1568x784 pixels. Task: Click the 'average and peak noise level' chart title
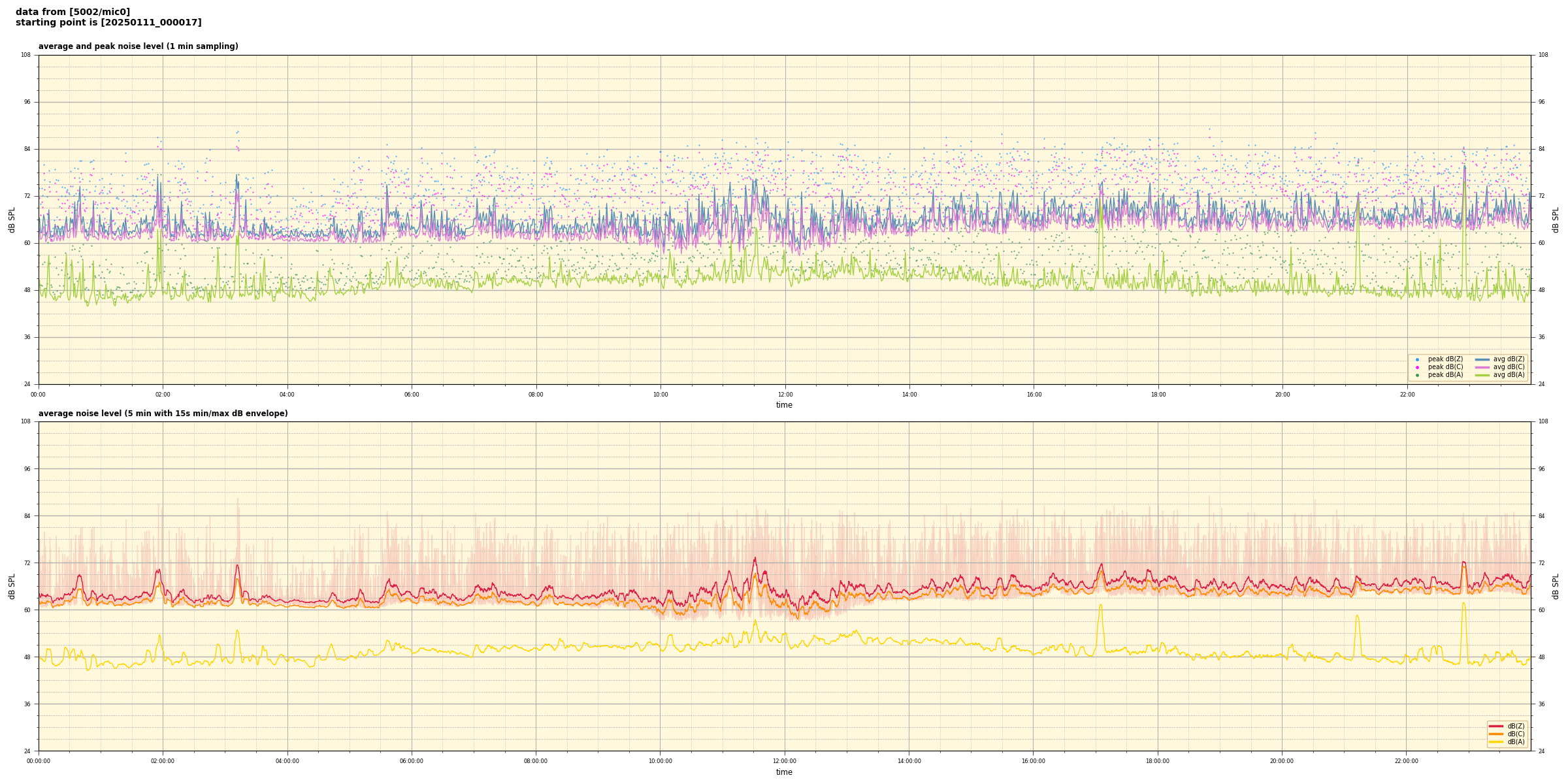(x=138, y=46)
